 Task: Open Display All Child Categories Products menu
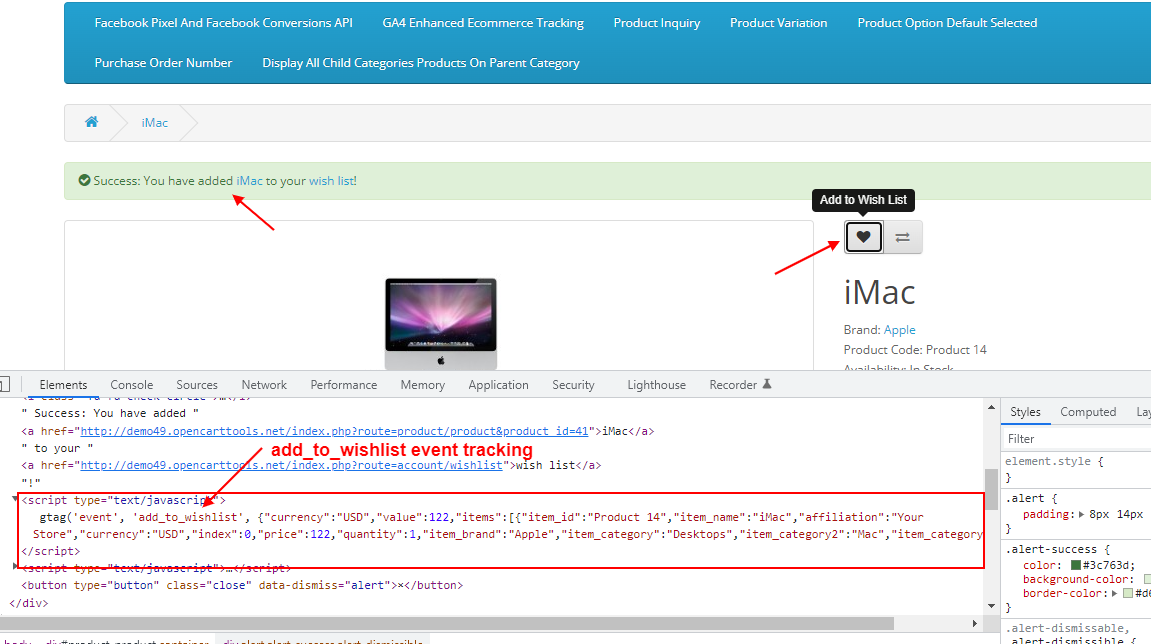(421, 63)
